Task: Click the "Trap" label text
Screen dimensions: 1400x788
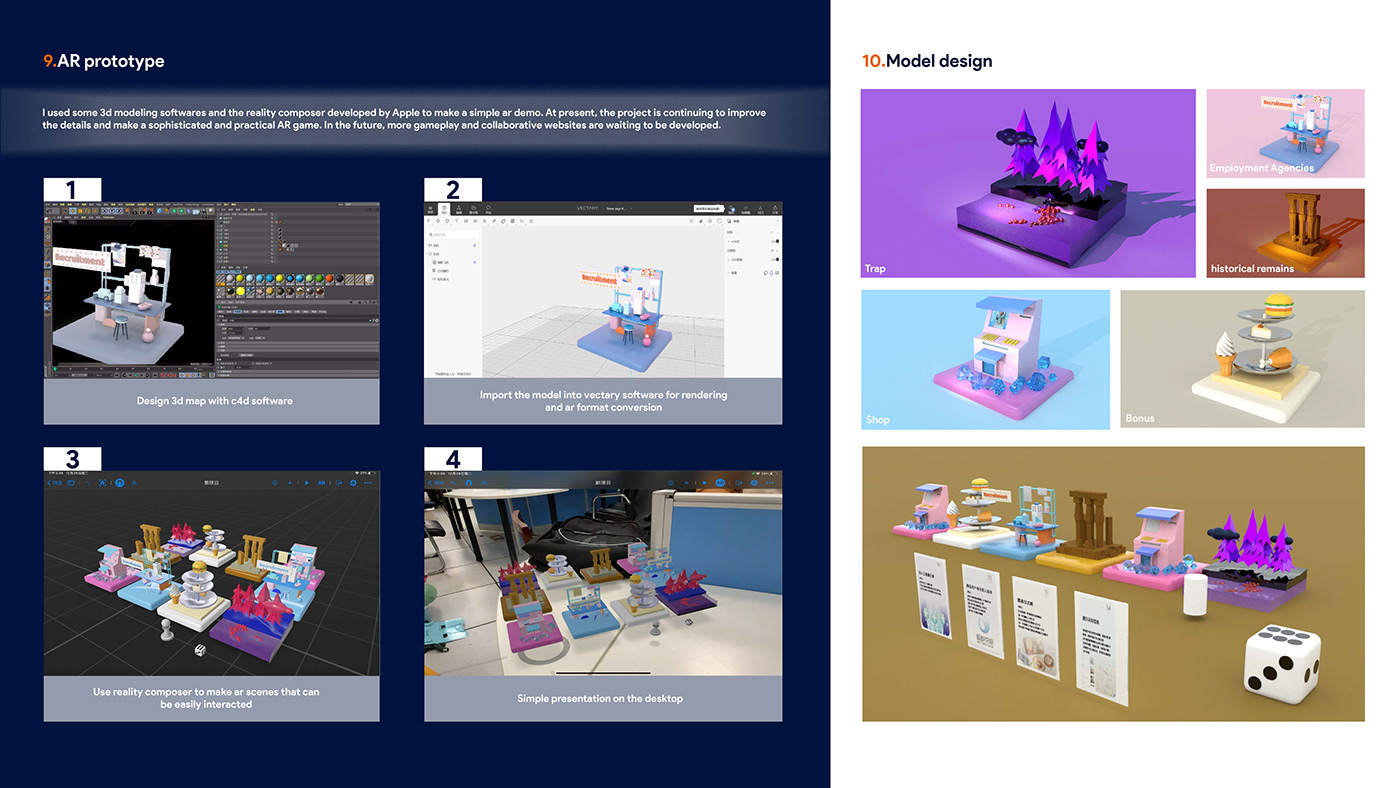Action: coord(875,268)
